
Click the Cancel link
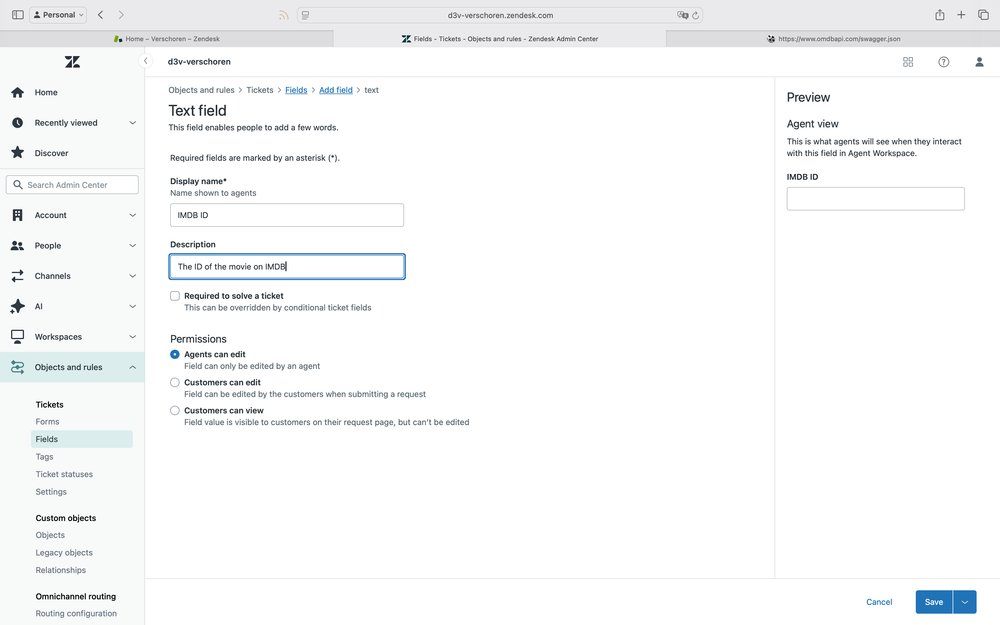coord(879,602)
